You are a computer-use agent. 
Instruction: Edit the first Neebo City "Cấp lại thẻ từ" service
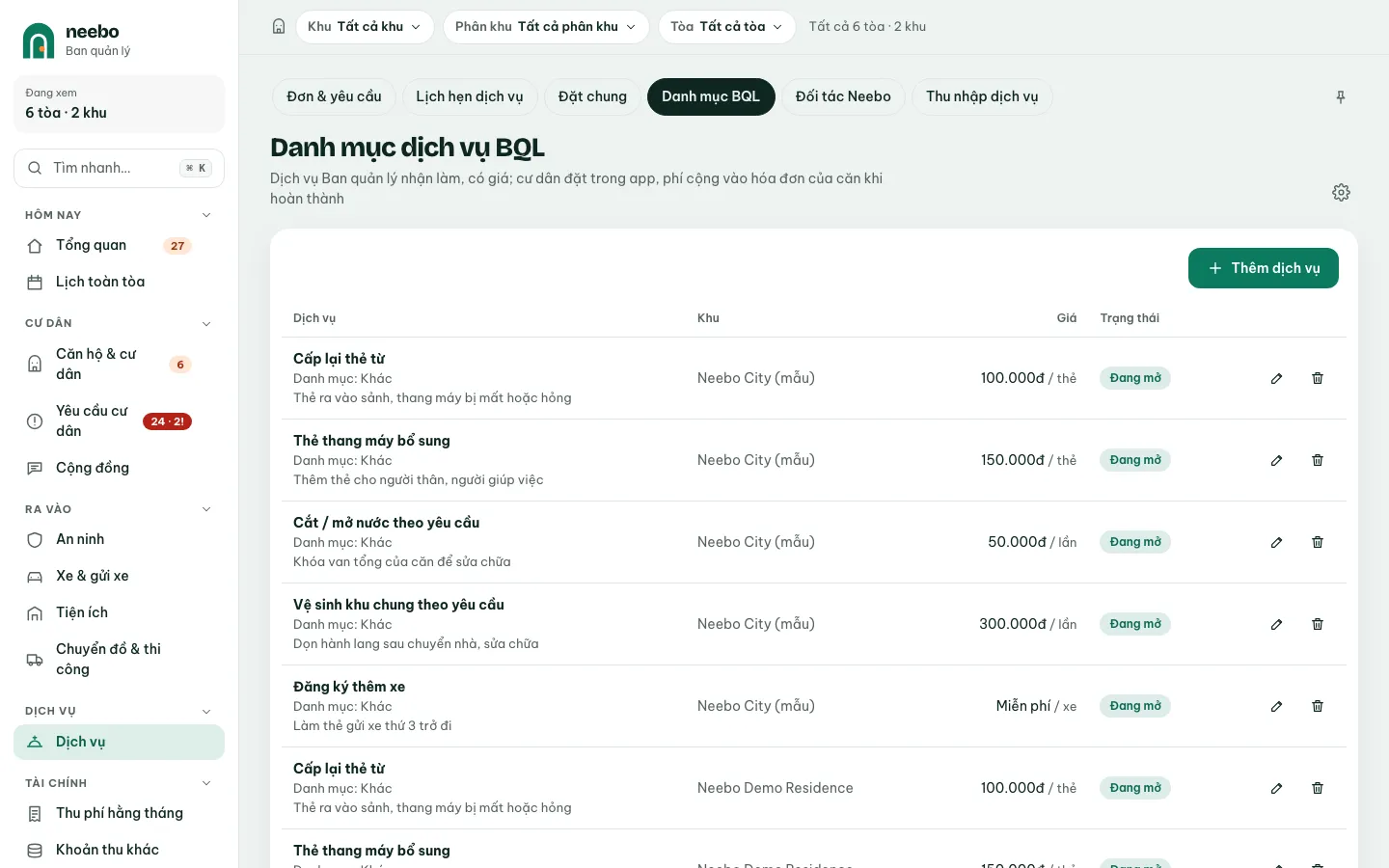(1276, 378)
